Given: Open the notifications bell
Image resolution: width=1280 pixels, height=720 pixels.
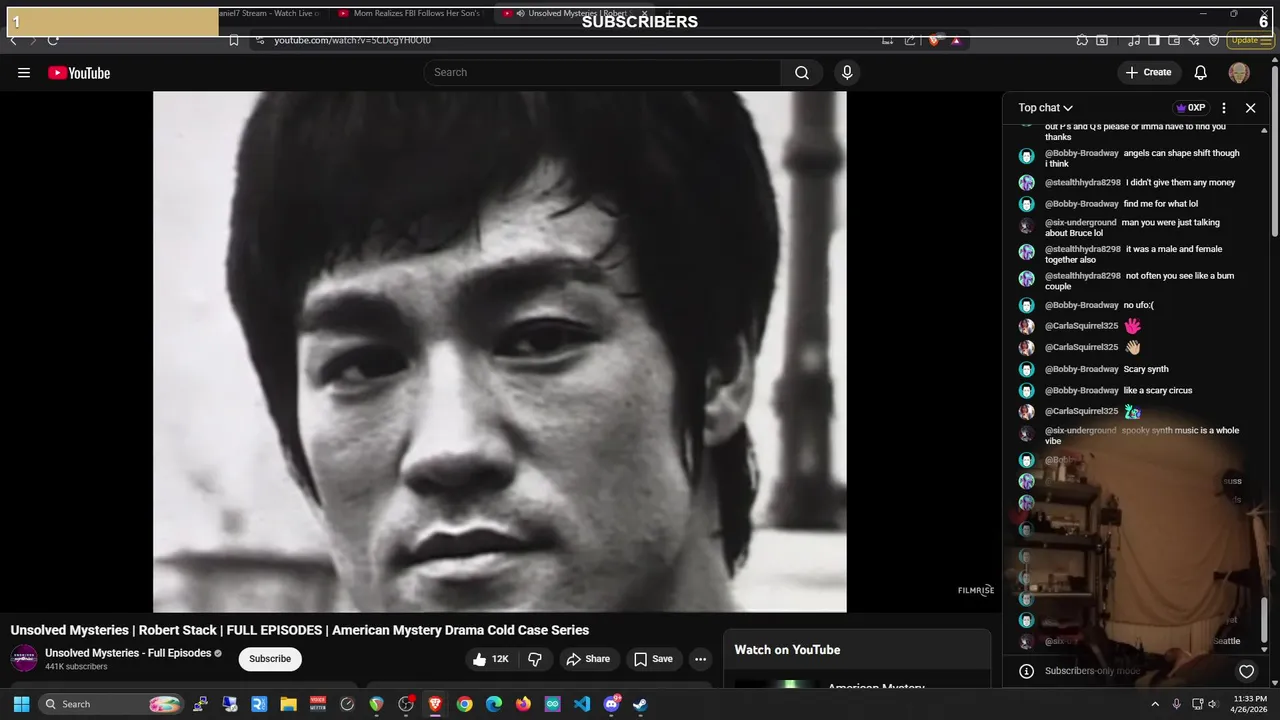Looking at the screenshot, I should [x=1201, y=72].
